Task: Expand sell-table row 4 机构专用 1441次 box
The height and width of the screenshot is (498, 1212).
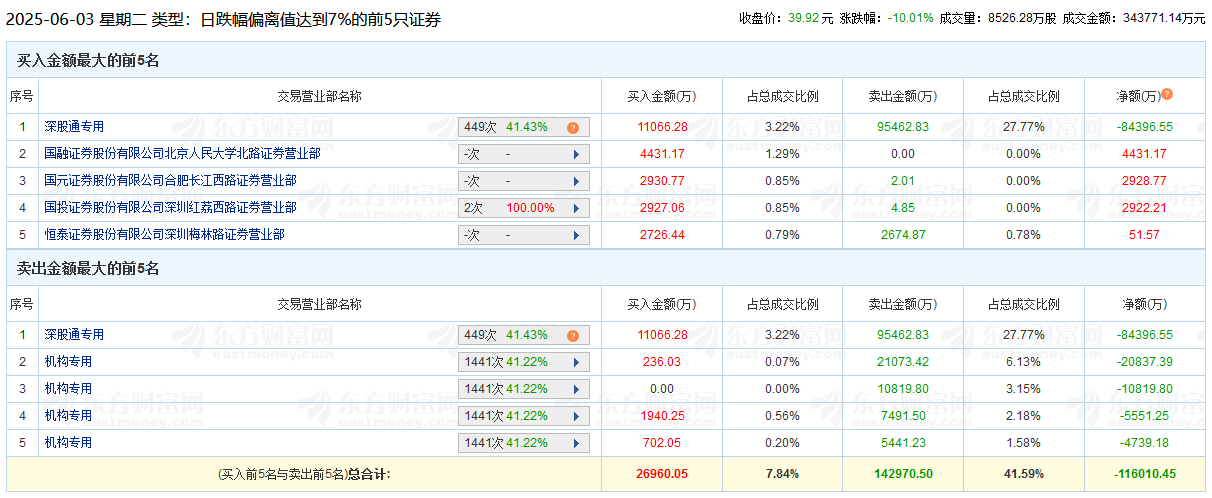Action: coord(523,417)
